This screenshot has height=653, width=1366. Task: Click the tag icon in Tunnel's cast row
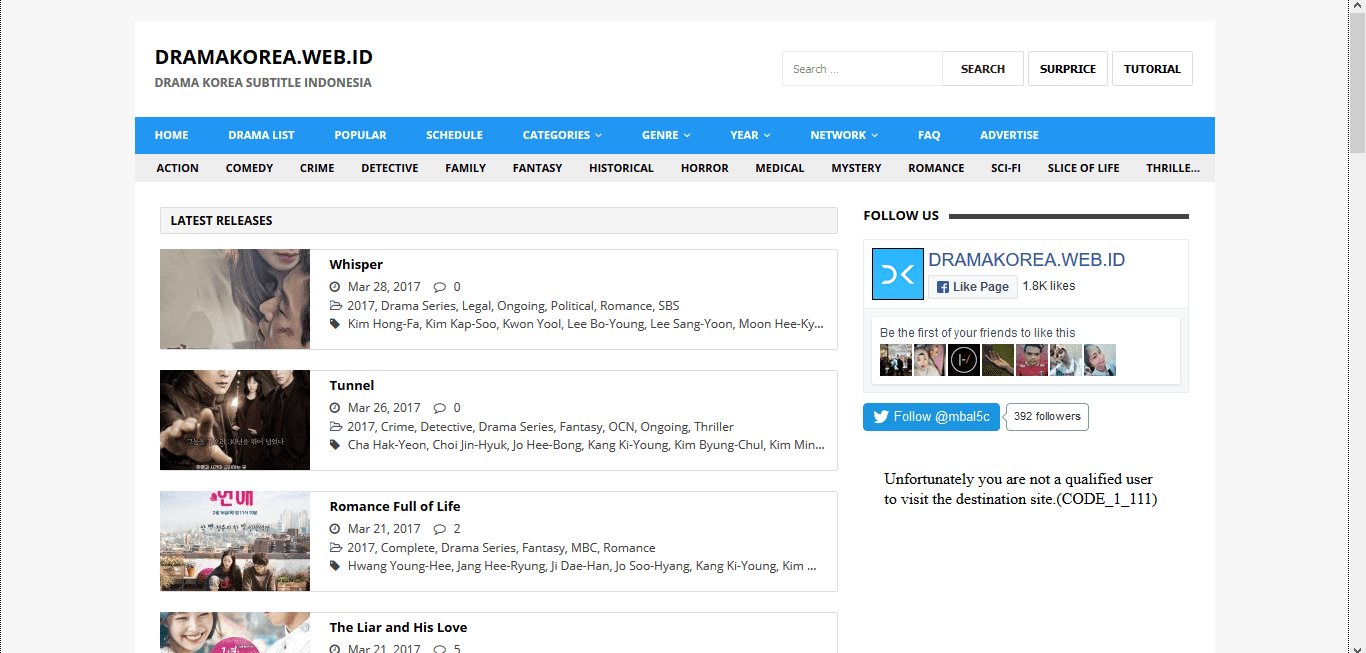pos(335,445)
